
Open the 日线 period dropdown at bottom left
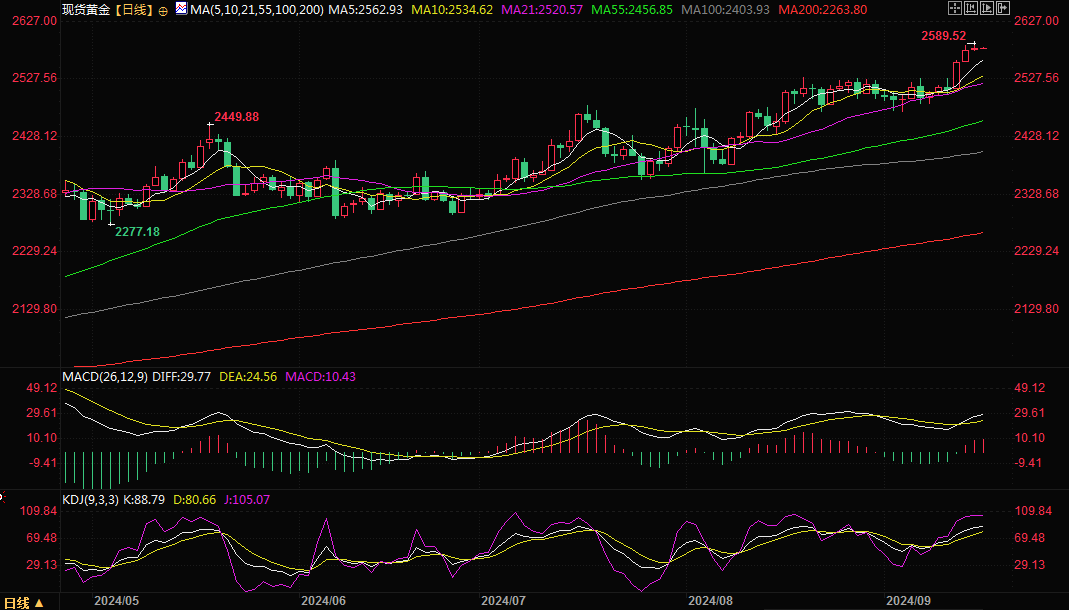coord(16,602)
